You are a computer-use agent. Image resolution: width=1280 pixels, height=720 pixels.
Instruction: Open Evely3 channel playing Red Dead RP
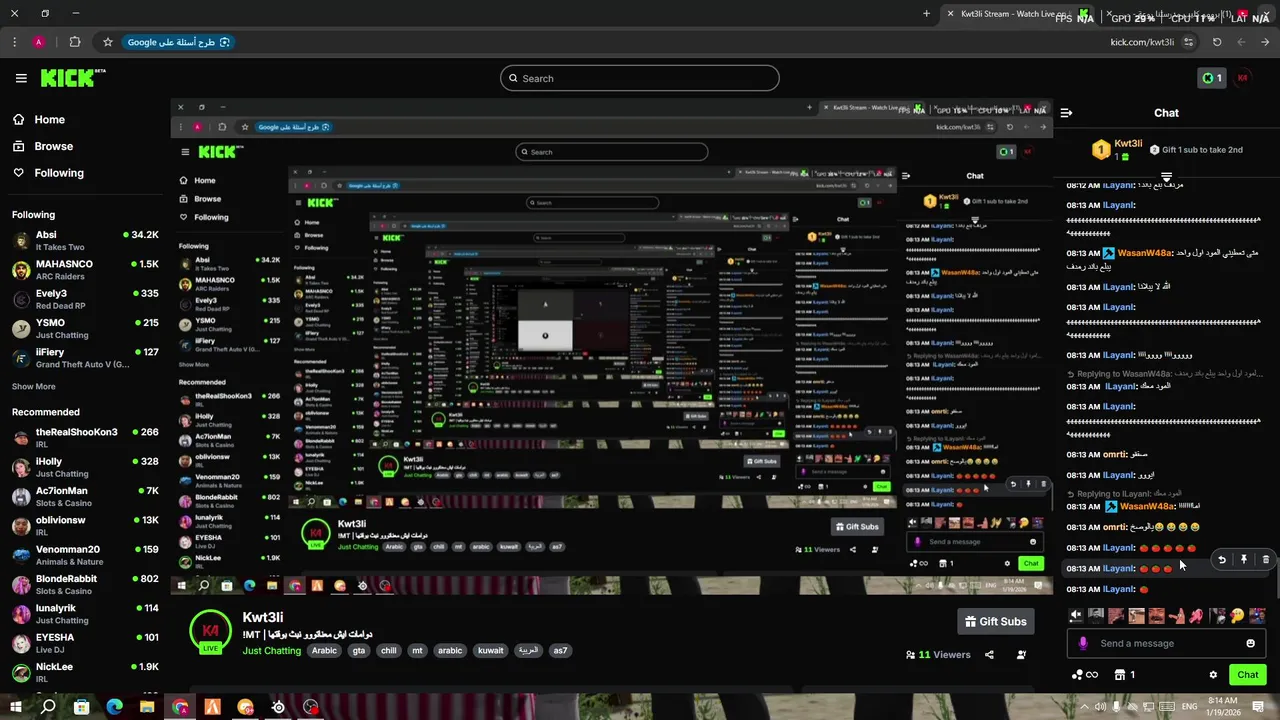tap(85, 299)
